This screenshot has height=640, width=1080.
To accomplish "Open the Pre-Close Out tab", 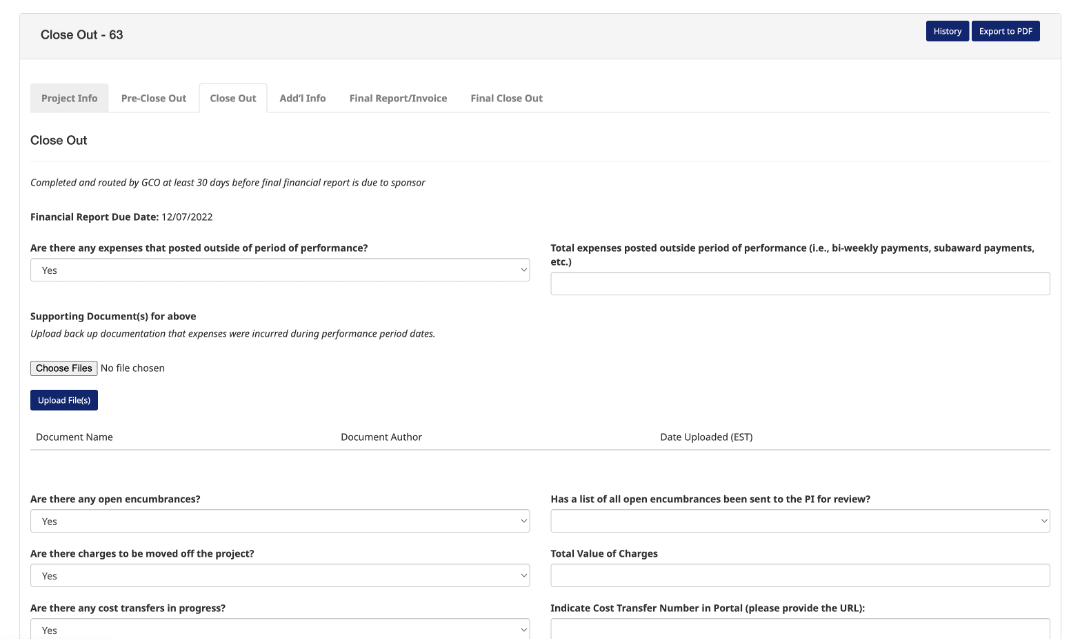I will [153, 98].
